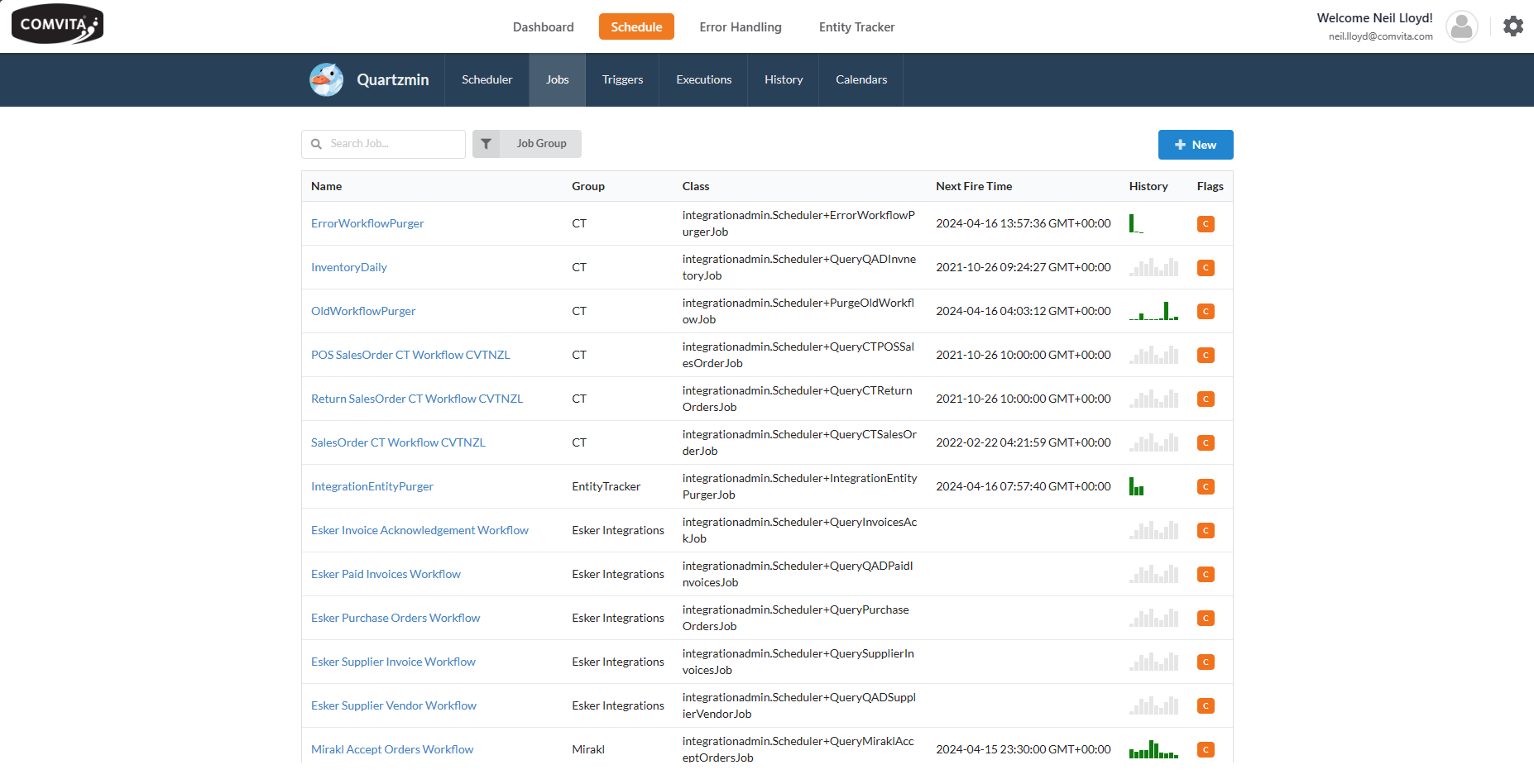Click the Quartzmin bird logo icon
This screenshot has height=784, width=1534.
click(x=326, y=80)
